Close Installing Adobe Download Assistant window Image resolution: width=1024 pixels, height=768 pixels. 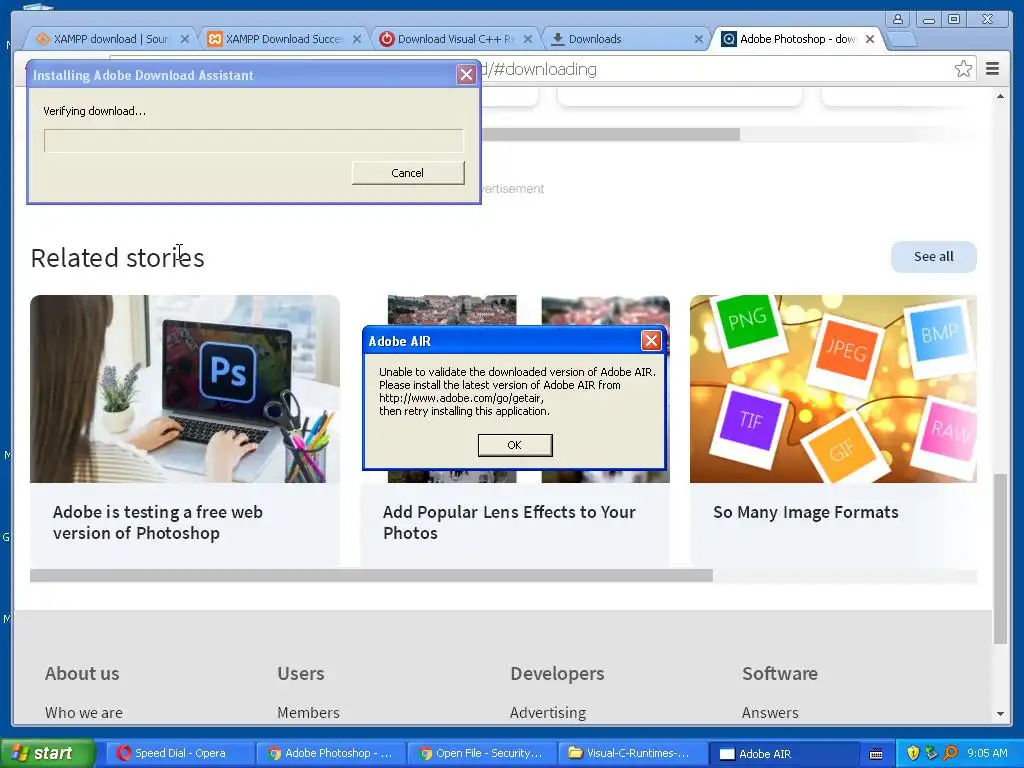pos(466,75)
